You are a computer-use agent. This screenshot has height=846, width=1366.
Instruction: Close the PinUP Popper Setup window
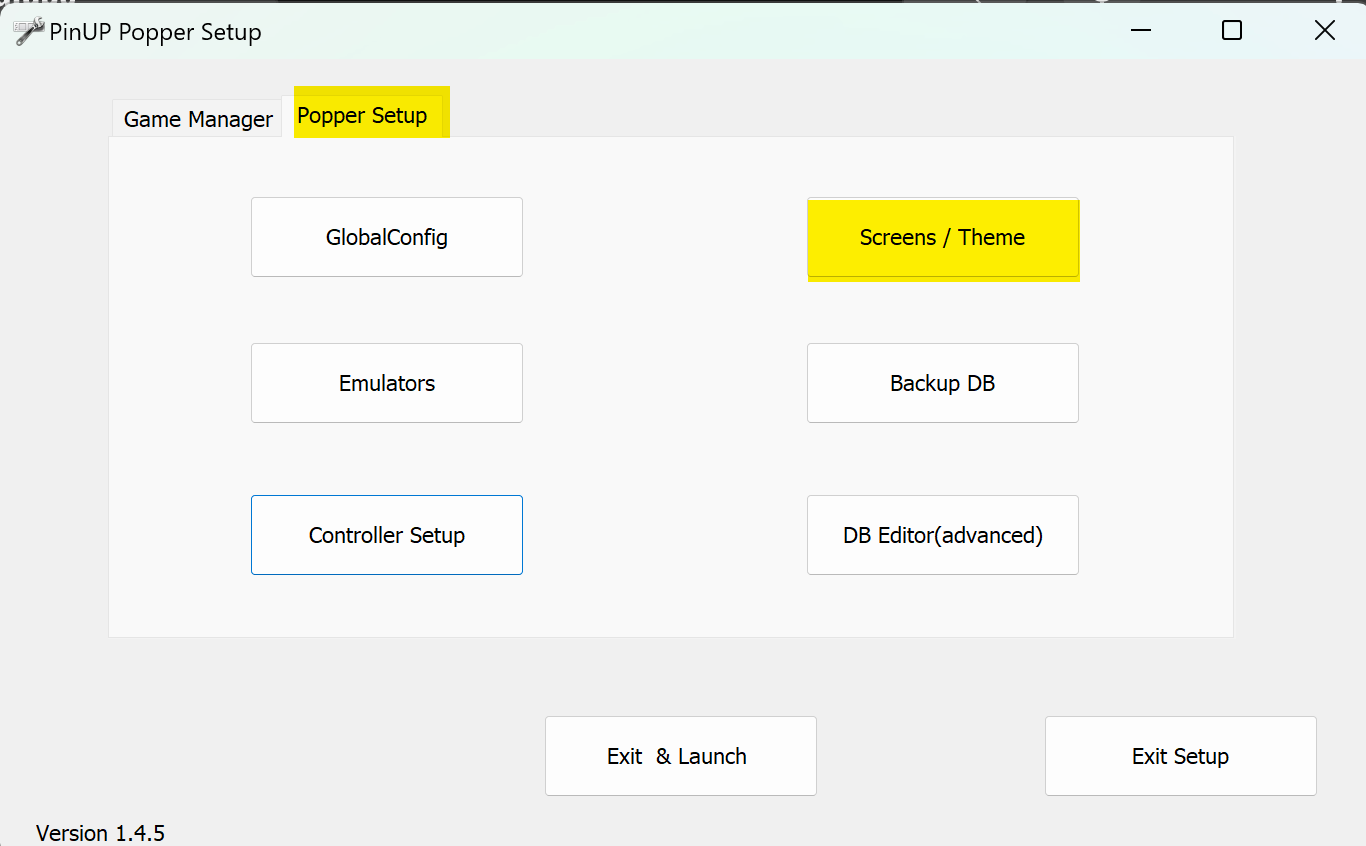(x=1324, y=31)
